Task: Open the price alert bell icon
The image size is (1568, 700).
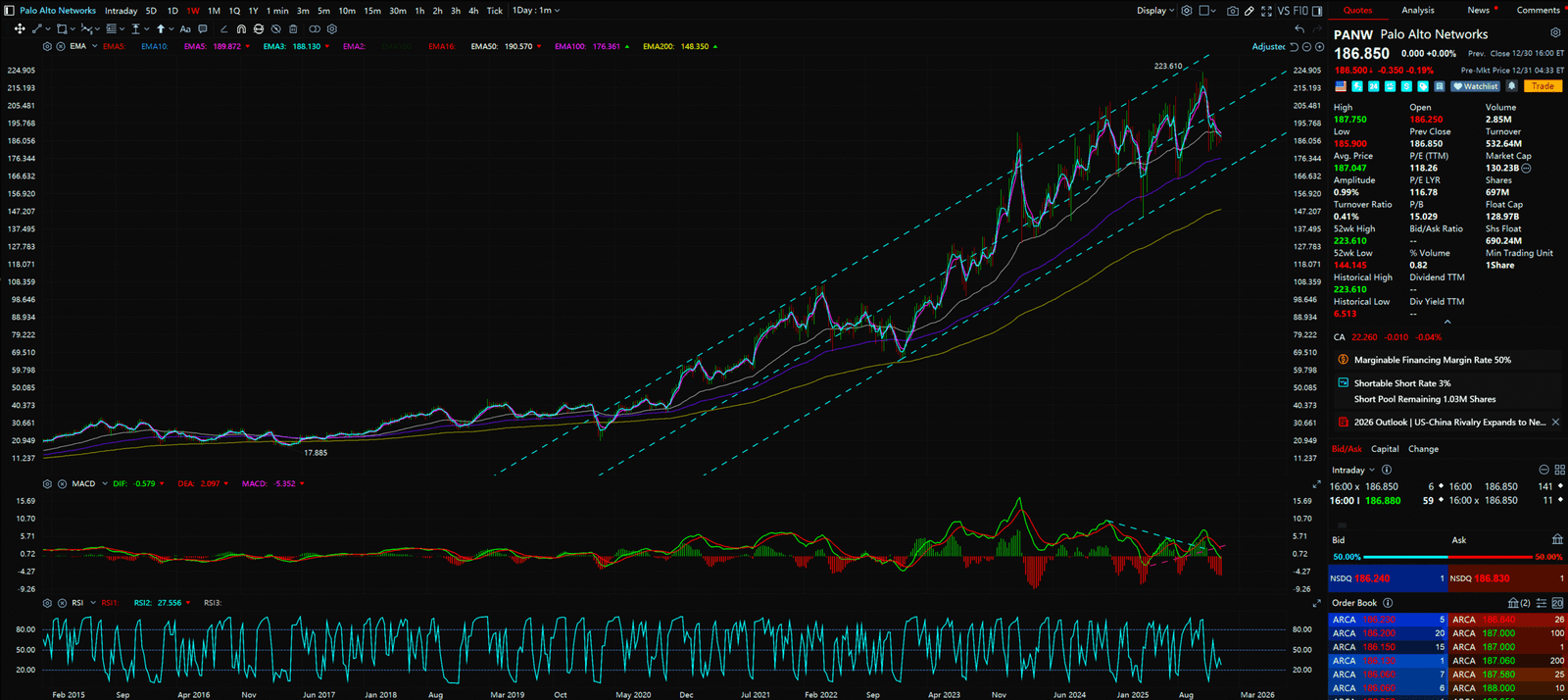Action: 1511,86
